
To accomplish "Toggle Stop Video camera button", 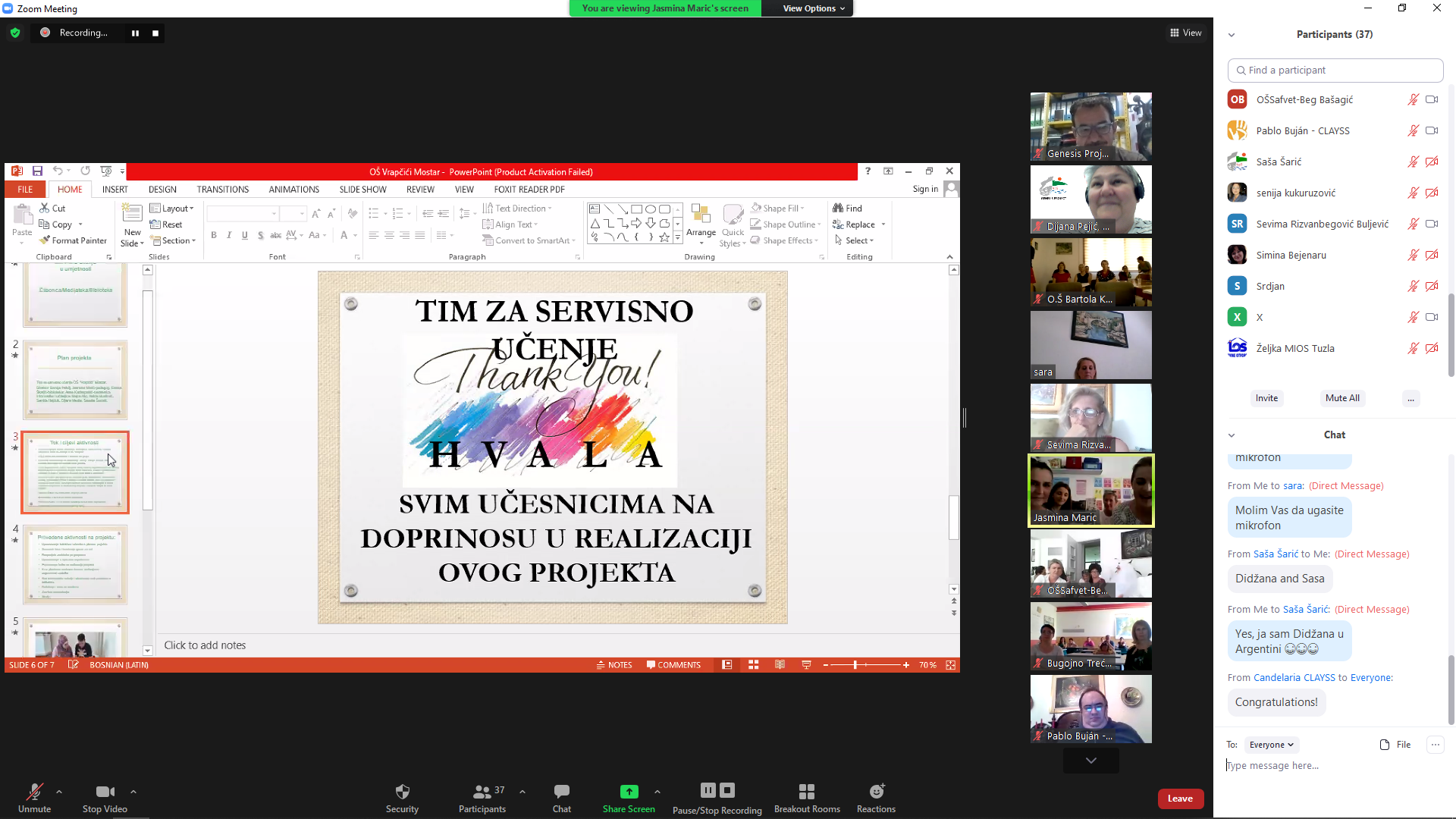I will click(x=105, y=792).
